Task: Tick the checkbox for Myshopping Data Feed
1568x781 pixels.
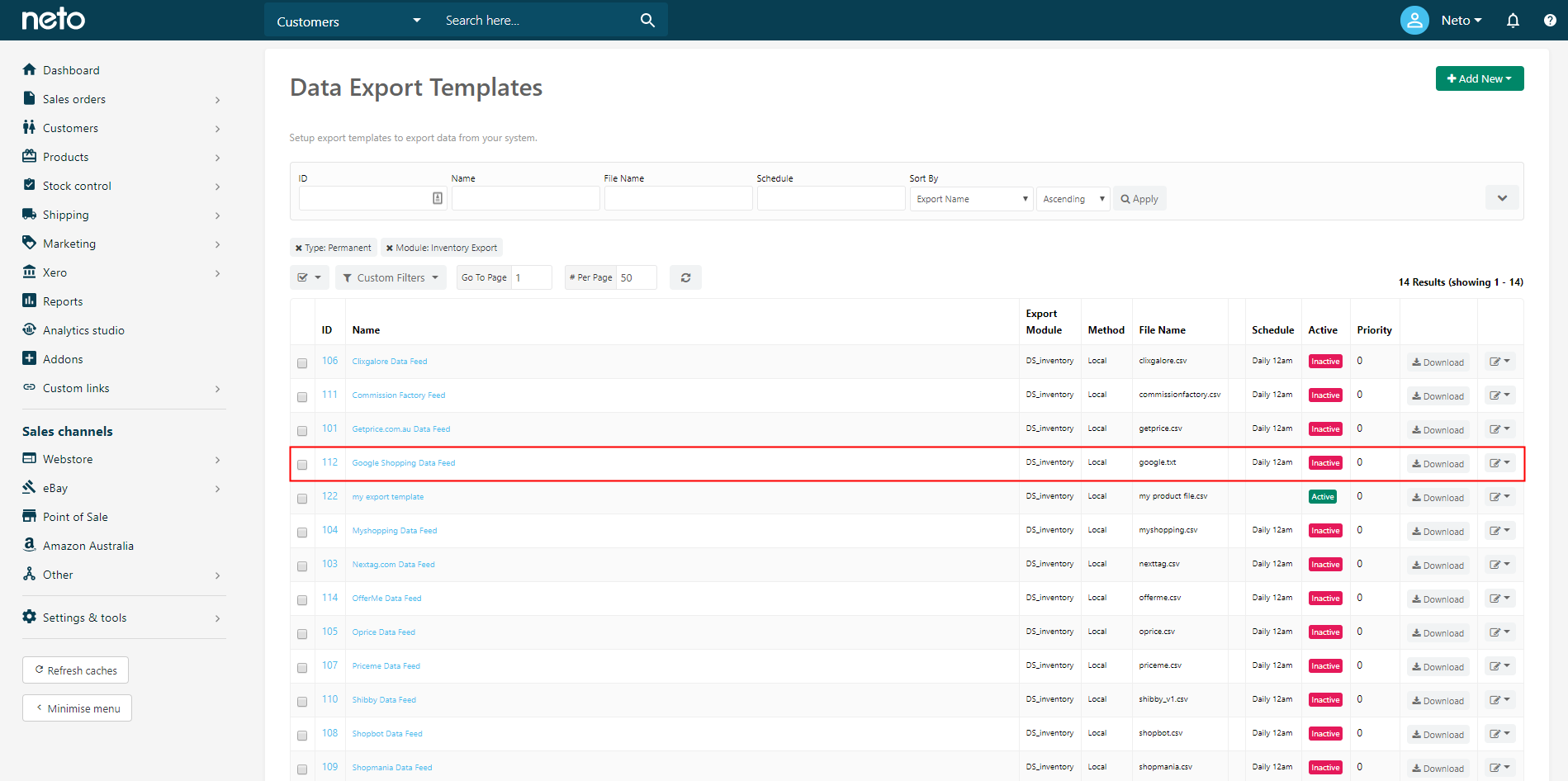Action: [302, 532]
